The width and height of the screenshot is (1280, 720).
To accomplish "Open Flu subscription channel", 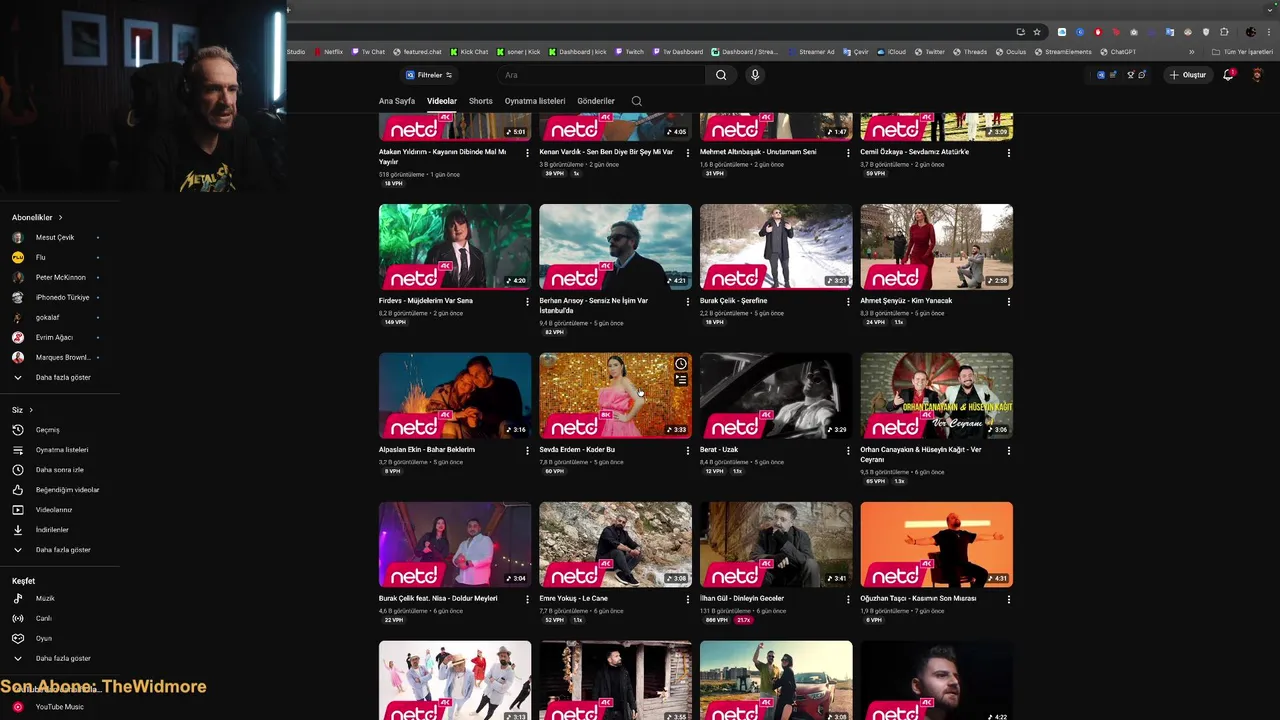I will pyautogui.click(x=40, y=257).
